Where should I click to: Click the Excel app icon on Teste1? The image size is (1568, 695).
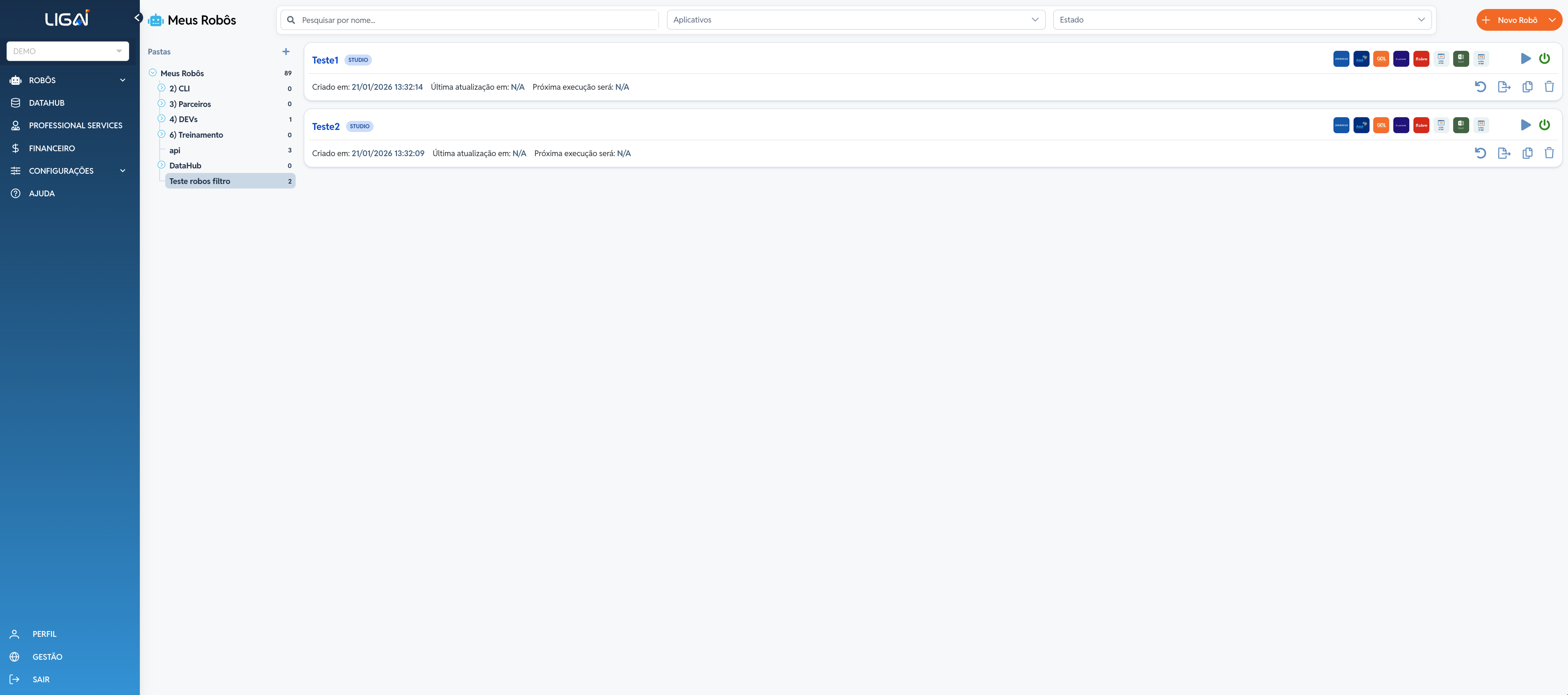(x=1461, y=59)
